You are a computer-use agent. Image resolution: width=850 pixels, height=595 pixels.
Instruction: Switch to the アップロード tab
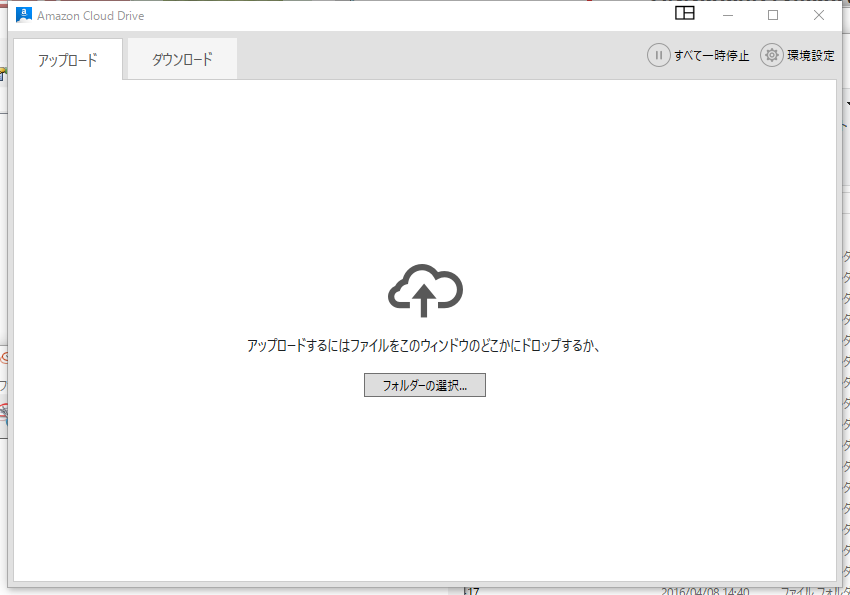[x=68, y=60]
